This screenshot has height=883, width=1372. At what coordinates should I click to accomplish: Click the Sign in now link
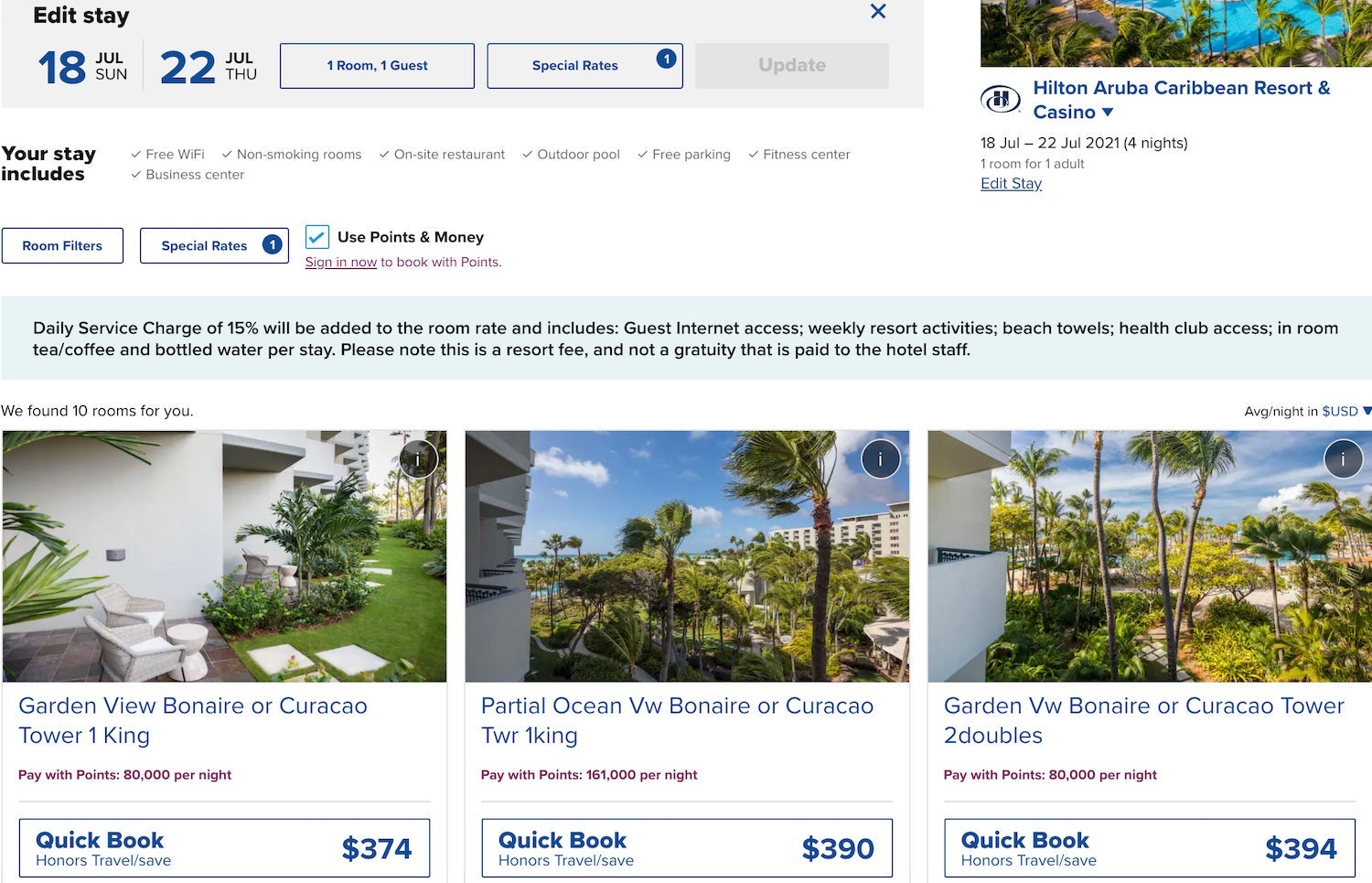(340, 262)
